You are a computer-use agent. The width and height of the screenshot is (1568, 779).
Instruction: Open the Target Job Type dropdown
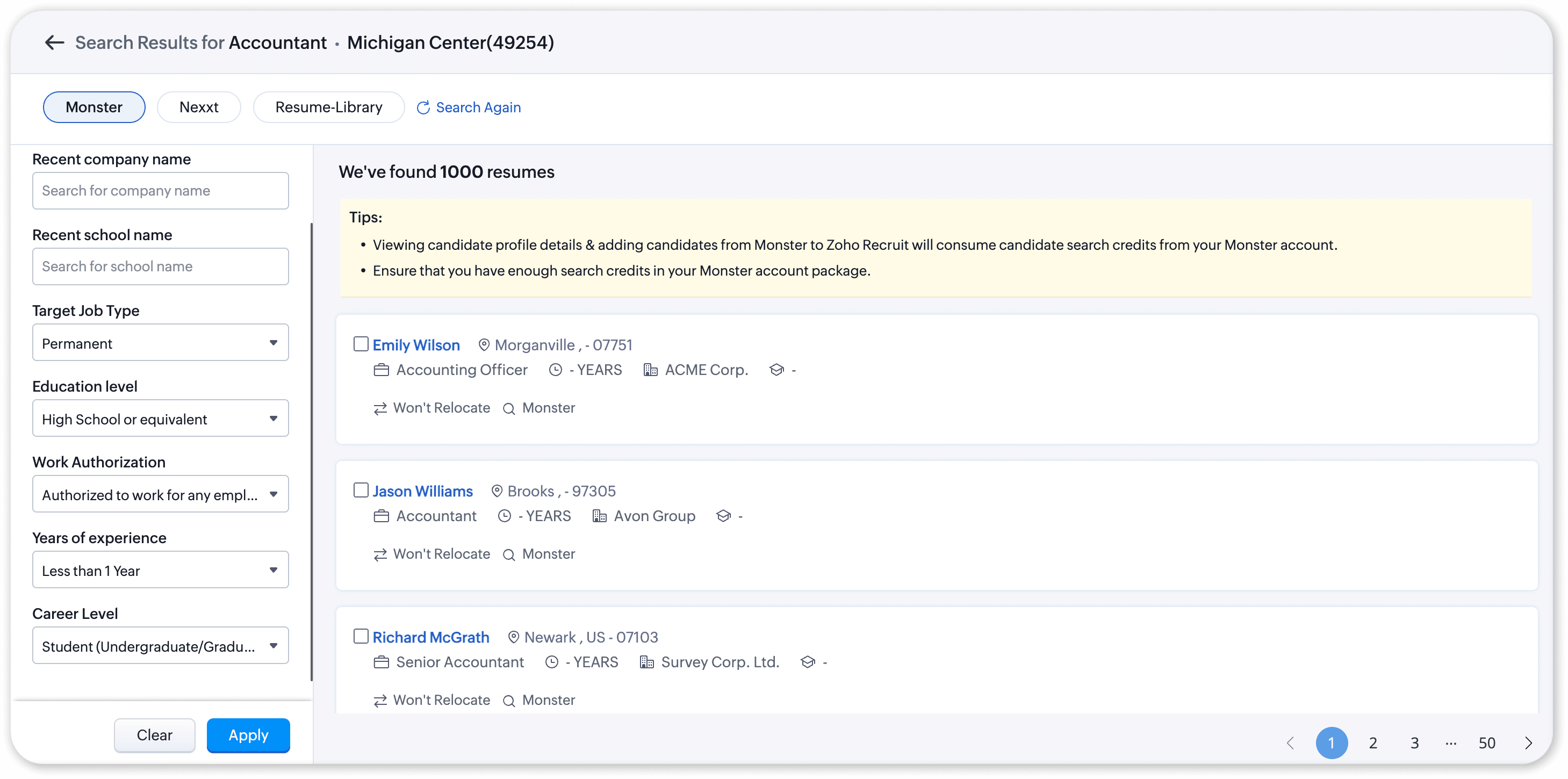(160, 343)
